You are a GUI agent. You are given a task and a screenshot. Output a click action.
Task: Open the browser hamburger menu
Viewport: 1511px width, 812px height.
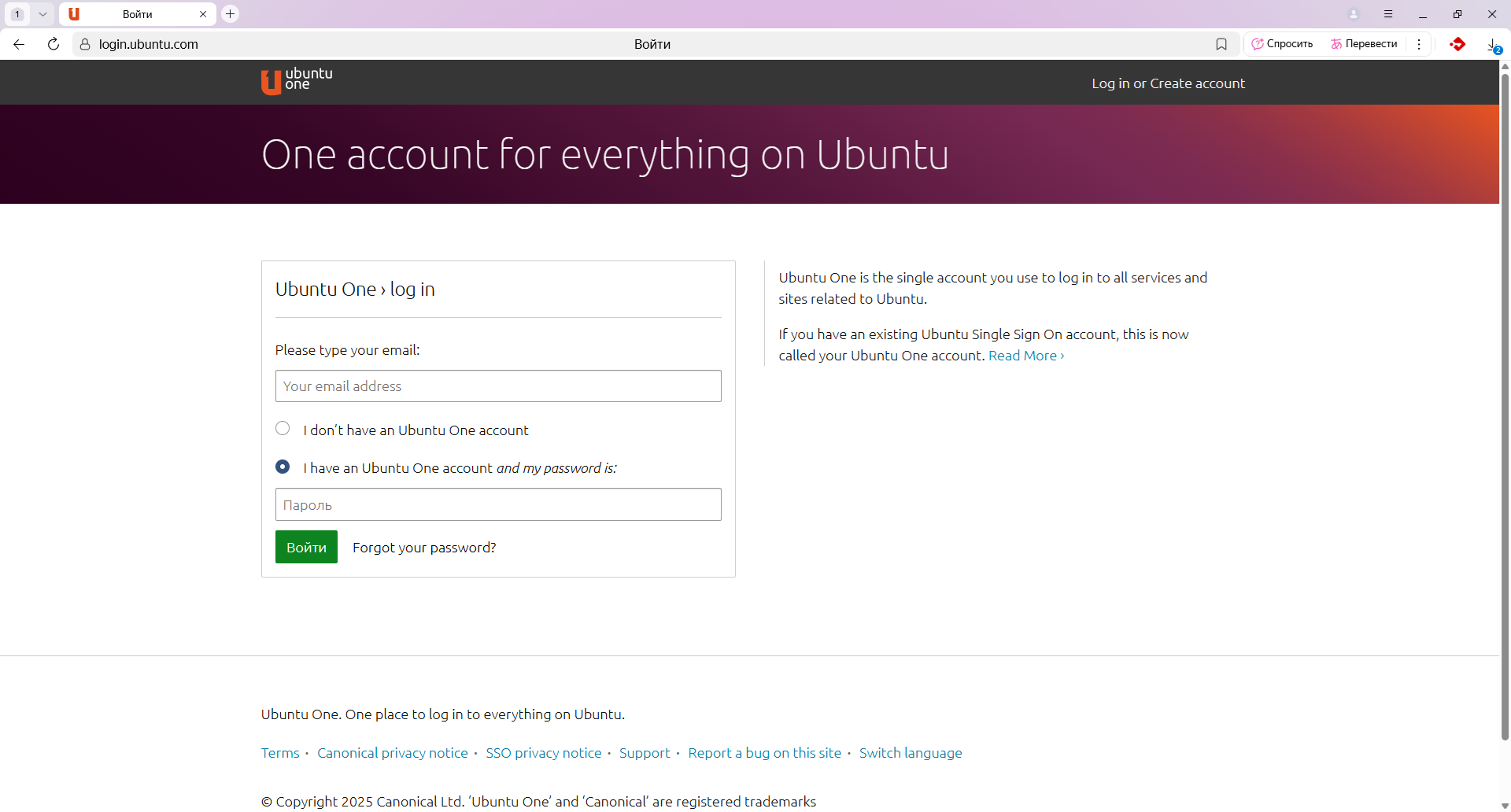(x=1388, y=14)
